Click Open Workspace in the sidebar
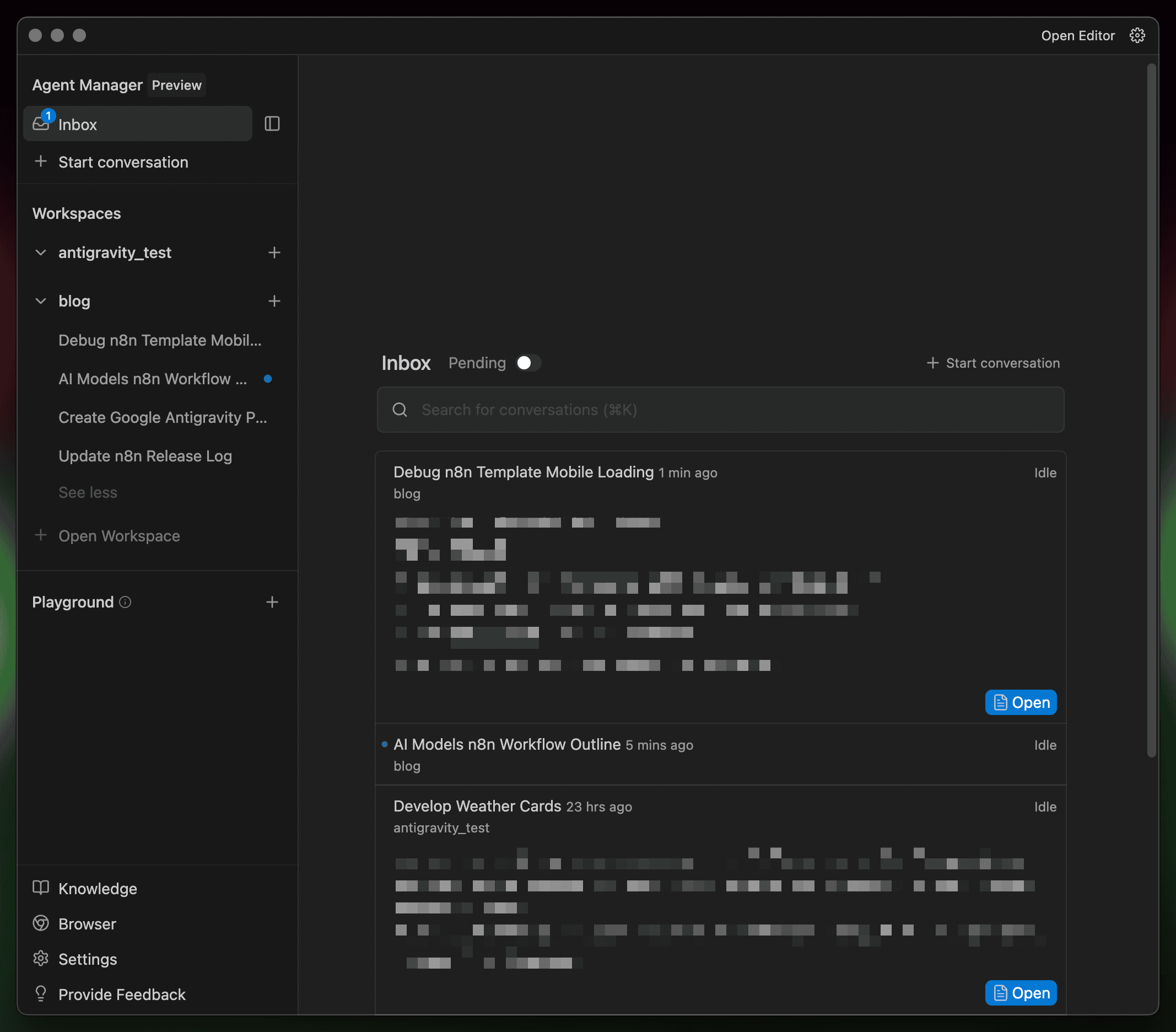1176x1032 pixels. pyautogui.click(x=118, y=535)
